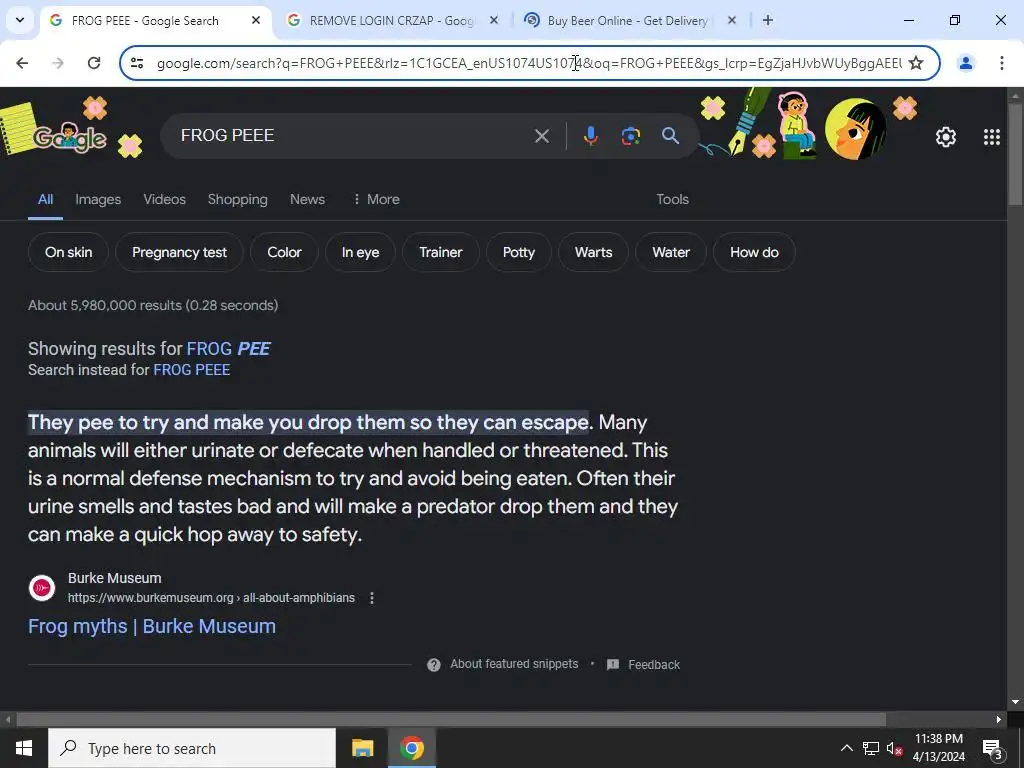Viewport: 1024px width, 768px height.
Task: Filter by the In eye chip
Action: click(x=360, y=252)
